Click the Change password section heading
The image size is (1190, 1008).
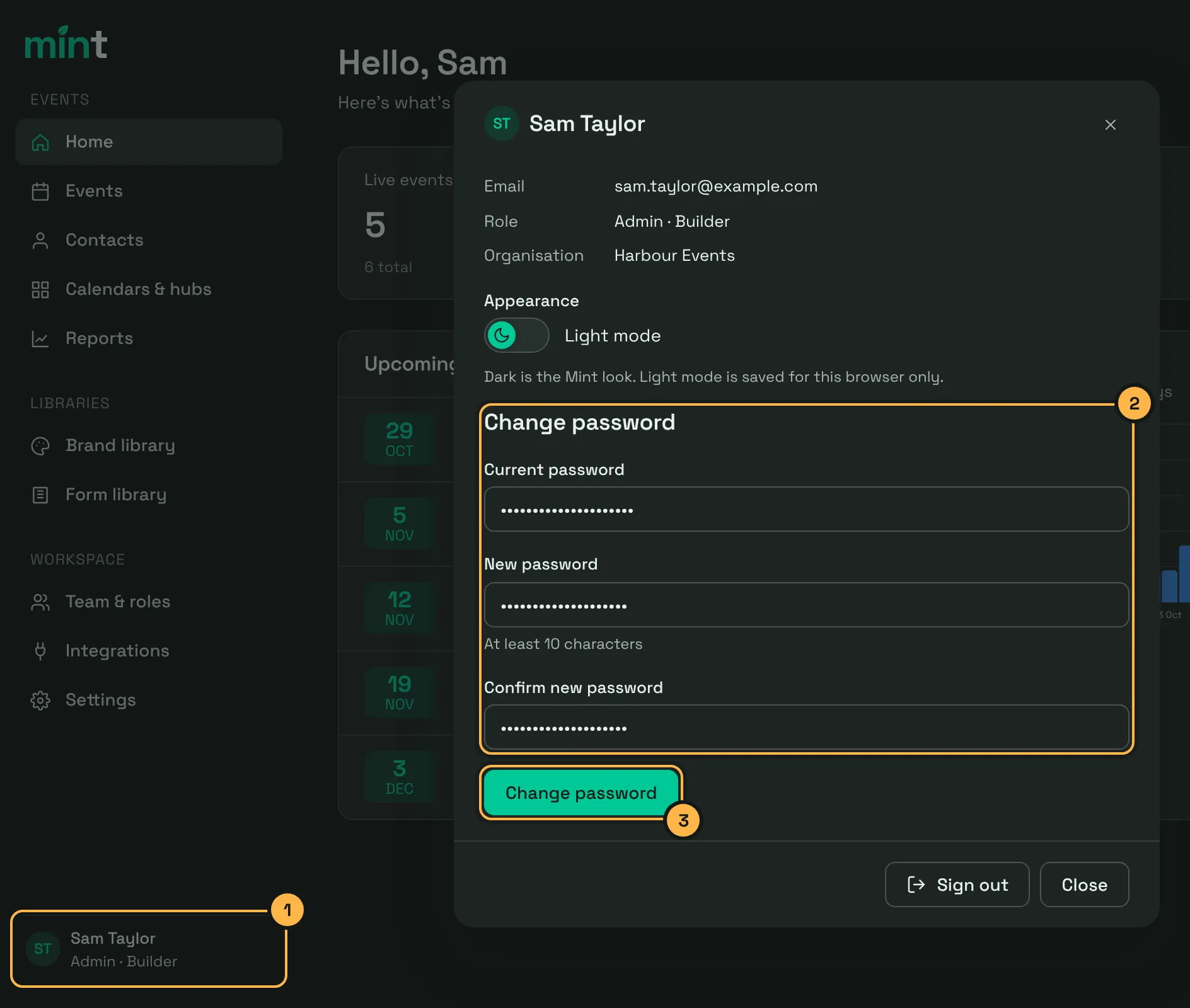coord(579,422)
